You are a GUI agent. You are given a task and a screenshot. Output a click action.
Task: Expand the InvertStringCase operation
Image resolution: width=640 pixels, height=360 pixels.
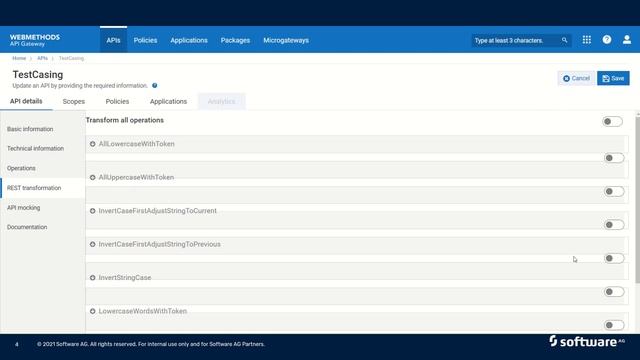tap(93, 278)
